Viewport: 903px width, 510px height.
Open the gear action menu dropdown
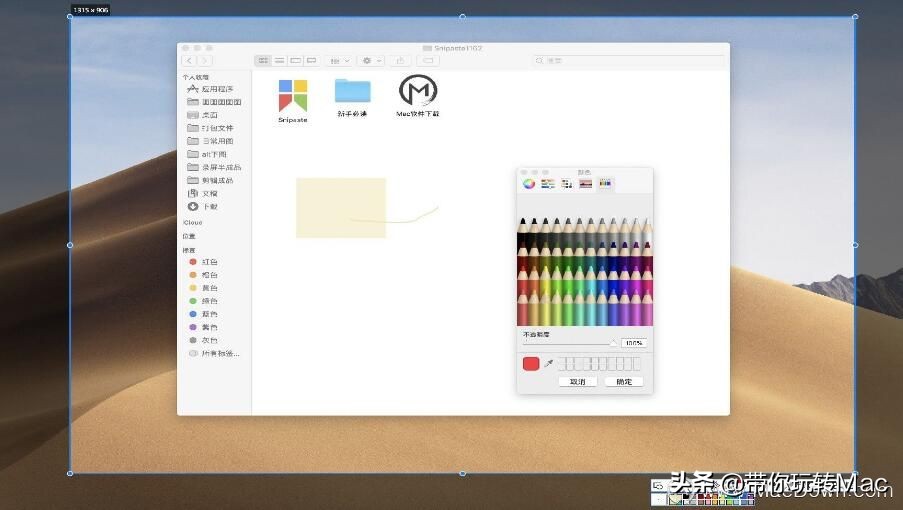tap(371, 60)
